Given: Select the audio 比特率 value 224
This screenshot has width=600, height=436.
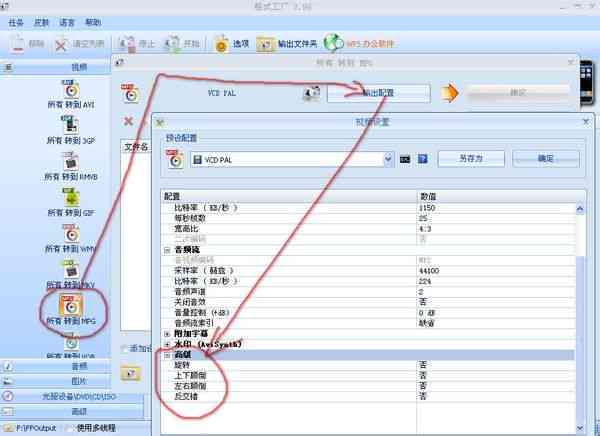Looking at the screenshot, I should [425, 281].
